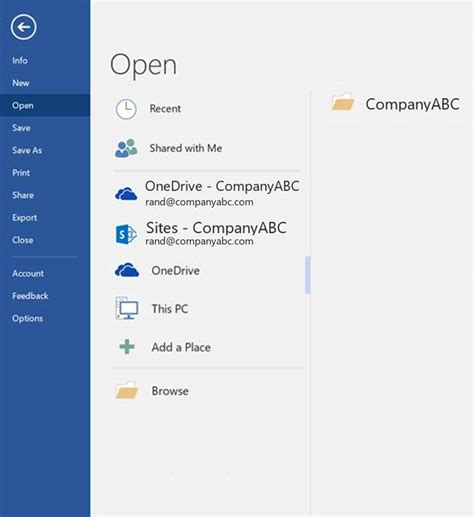Click the This PC monitor icon
Screen dimensions: 474x517
127,308
